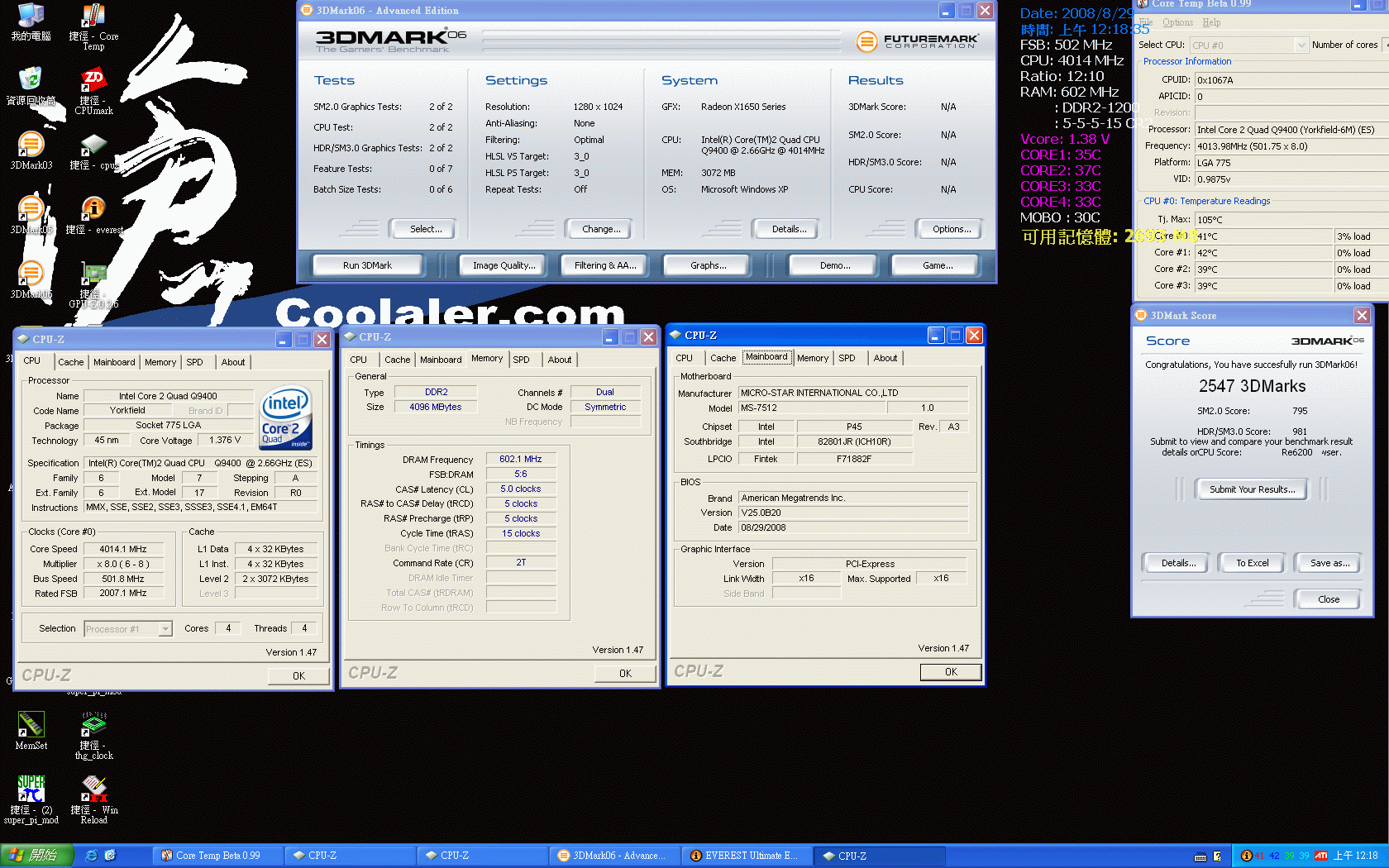Screen dimensions: 1389x868
Task: Switch to 3DMark06 taskbar item
Action: coord(614,856)
